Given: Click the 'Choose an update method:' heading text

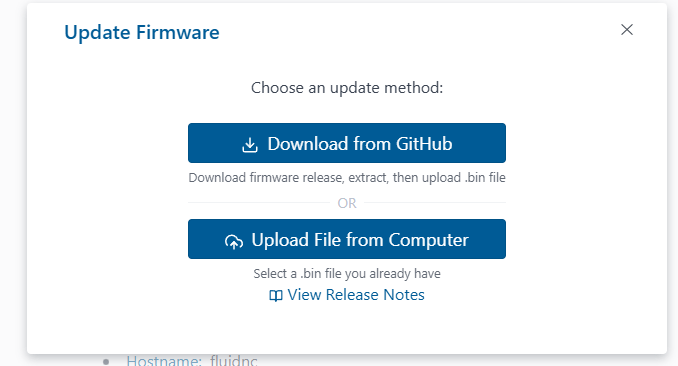Looking at the screenshot, I should point(347,88).
